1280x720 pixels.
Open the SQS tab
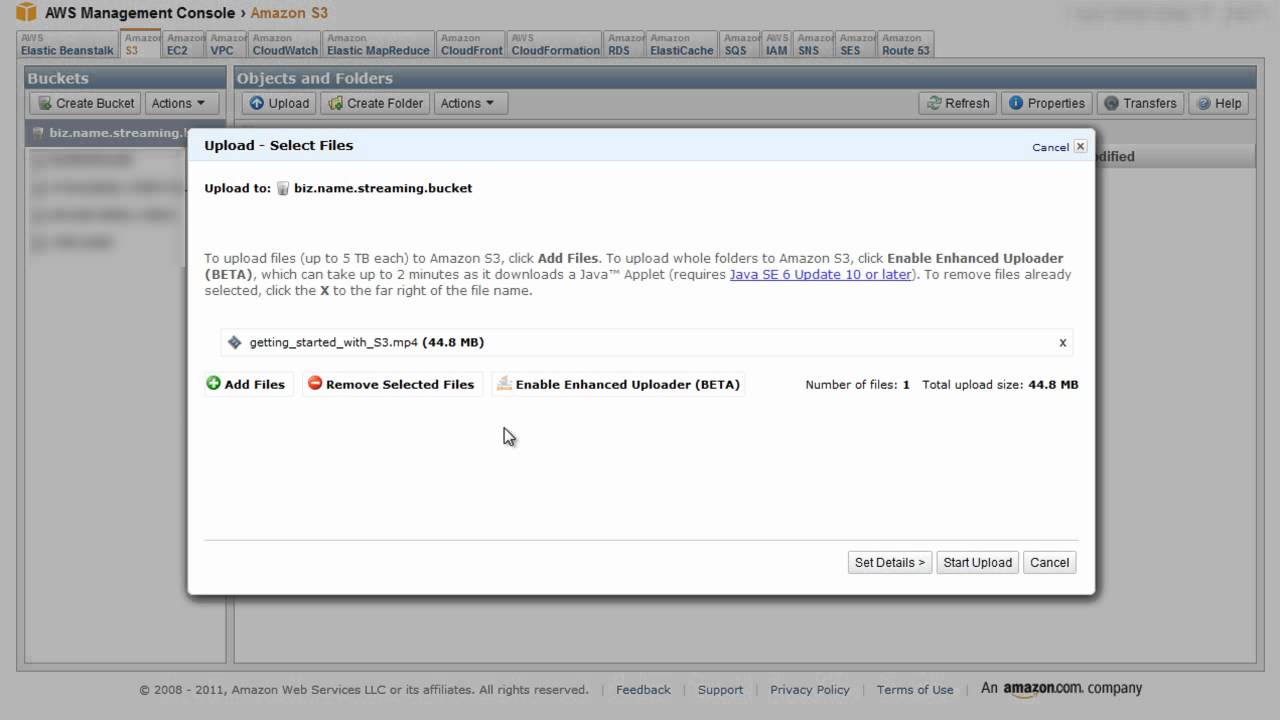click(x=741, y=45)
